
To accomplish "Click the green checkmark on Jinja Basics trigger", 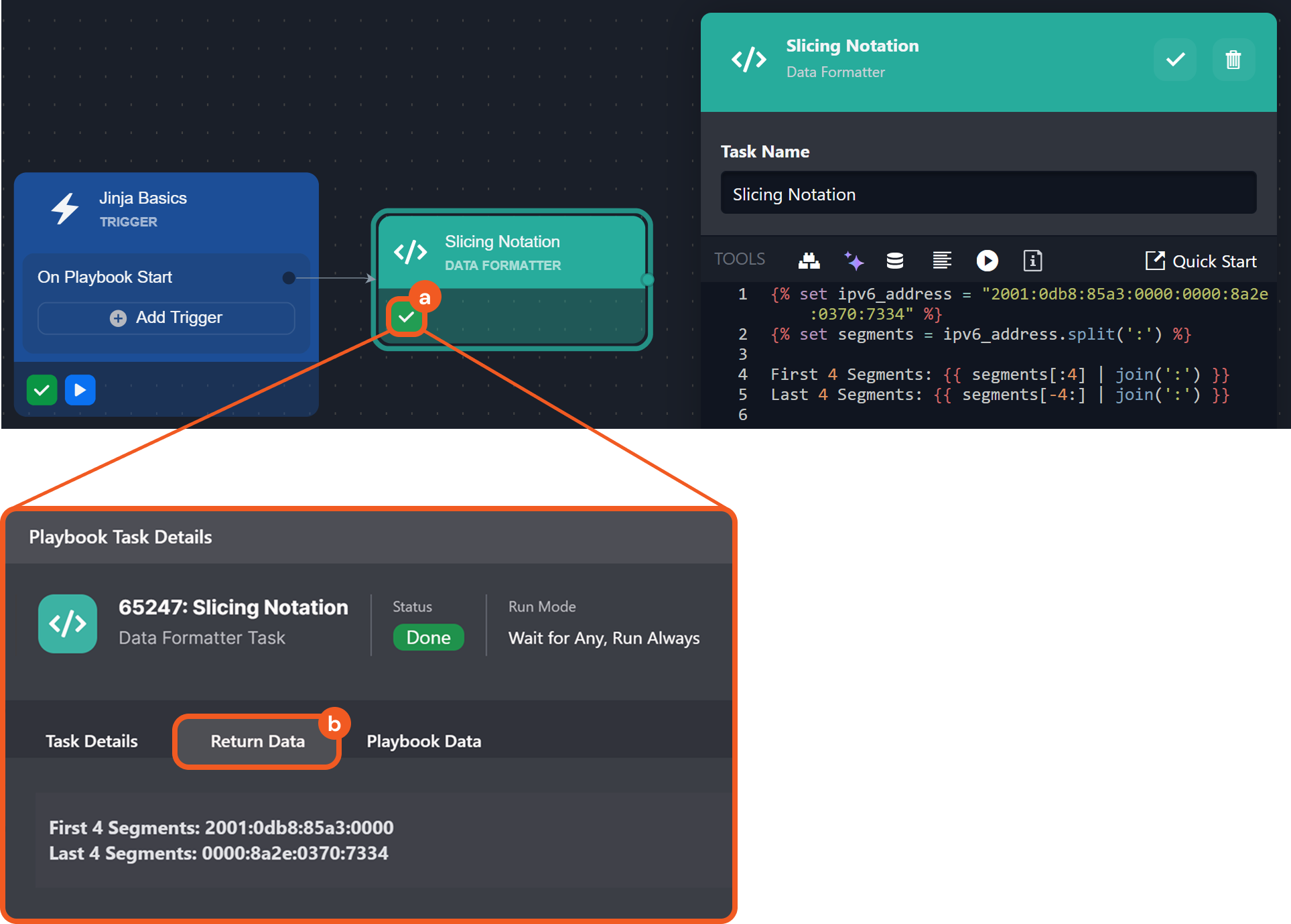I will coord(42,390).
